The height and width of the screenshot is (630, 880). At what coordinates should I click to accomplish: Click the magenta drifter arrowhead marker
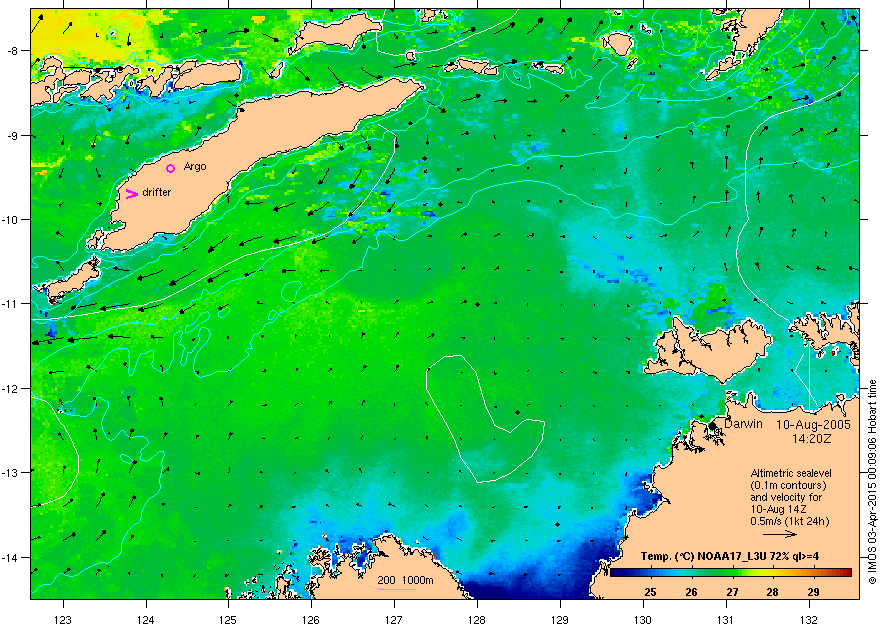(x=131, y=194)
